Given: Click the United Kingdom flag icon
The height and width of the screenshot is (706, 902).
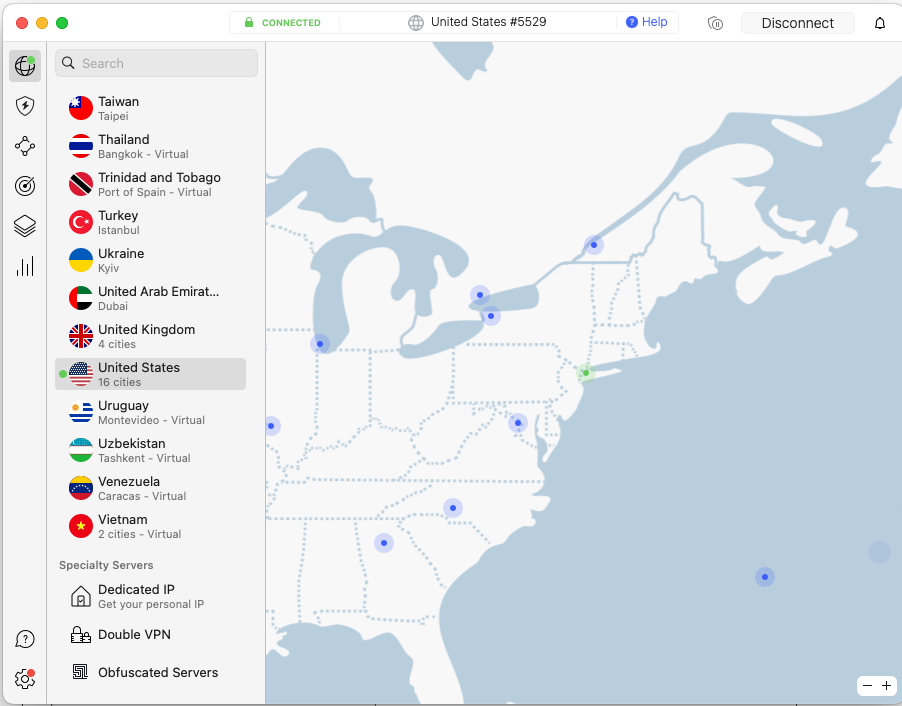Looking at the screenshot, I should 81,336.
